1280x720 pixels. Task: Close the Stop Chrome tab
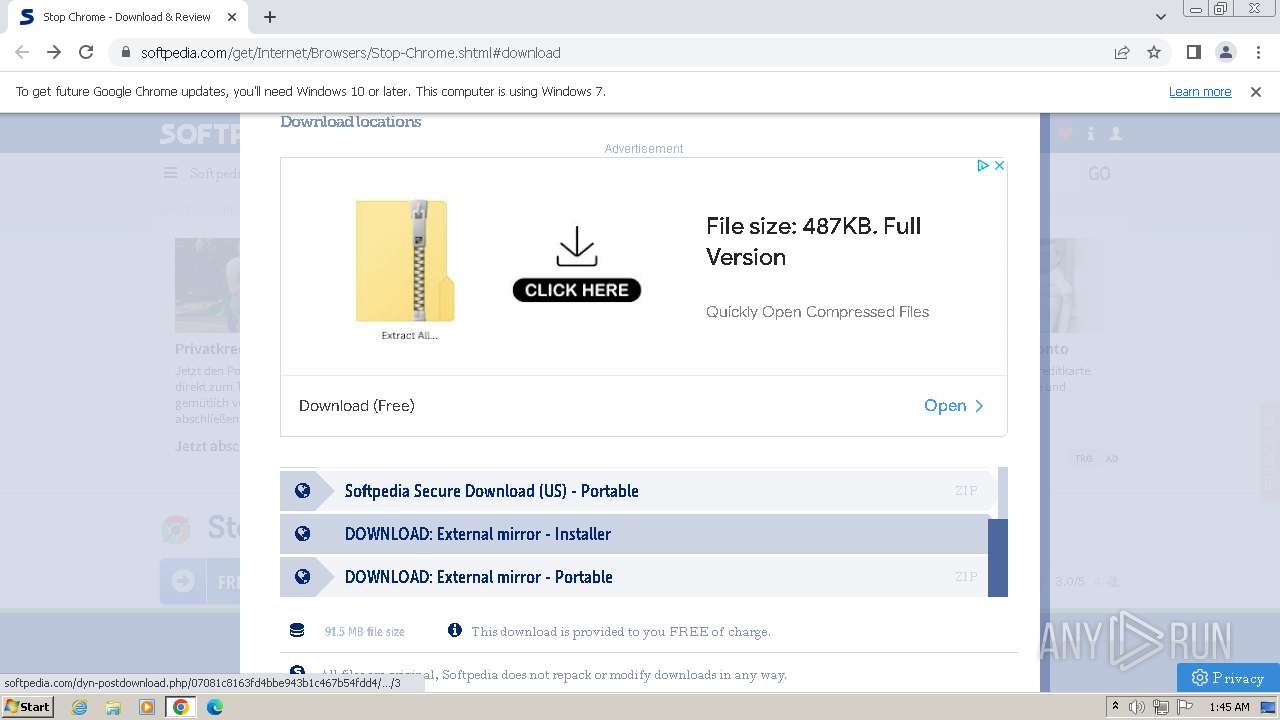232,17
